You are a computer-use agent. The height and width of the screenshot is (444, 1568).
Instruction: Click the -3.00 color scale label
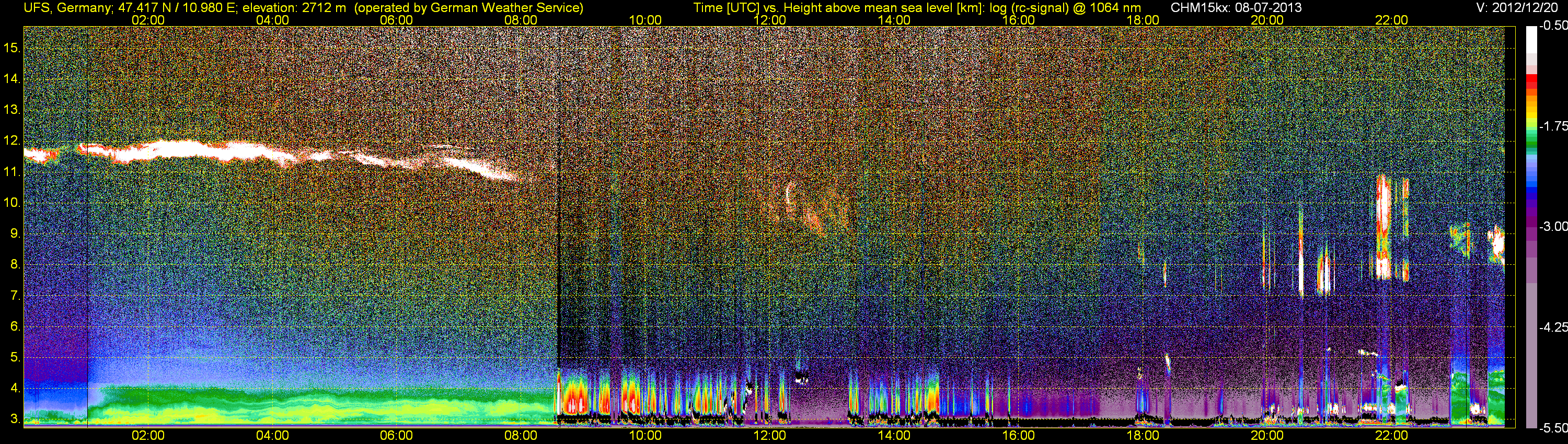[x=1553, y=227]
